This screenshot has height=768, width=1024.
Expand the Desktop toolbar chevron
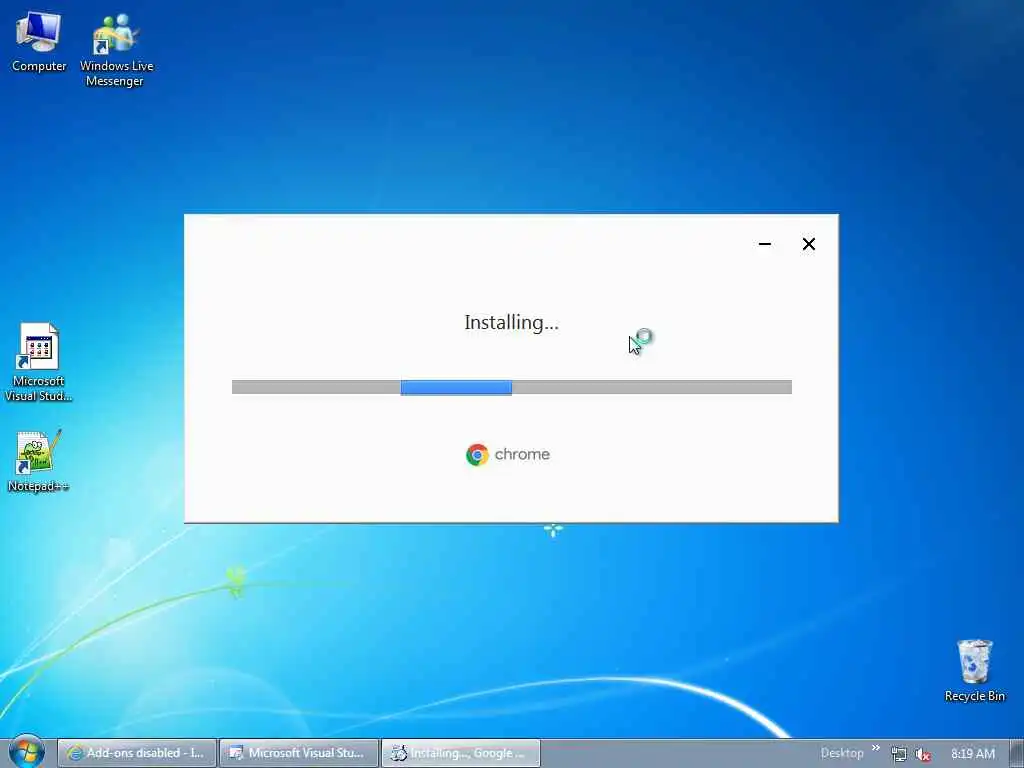click(876, 748)
